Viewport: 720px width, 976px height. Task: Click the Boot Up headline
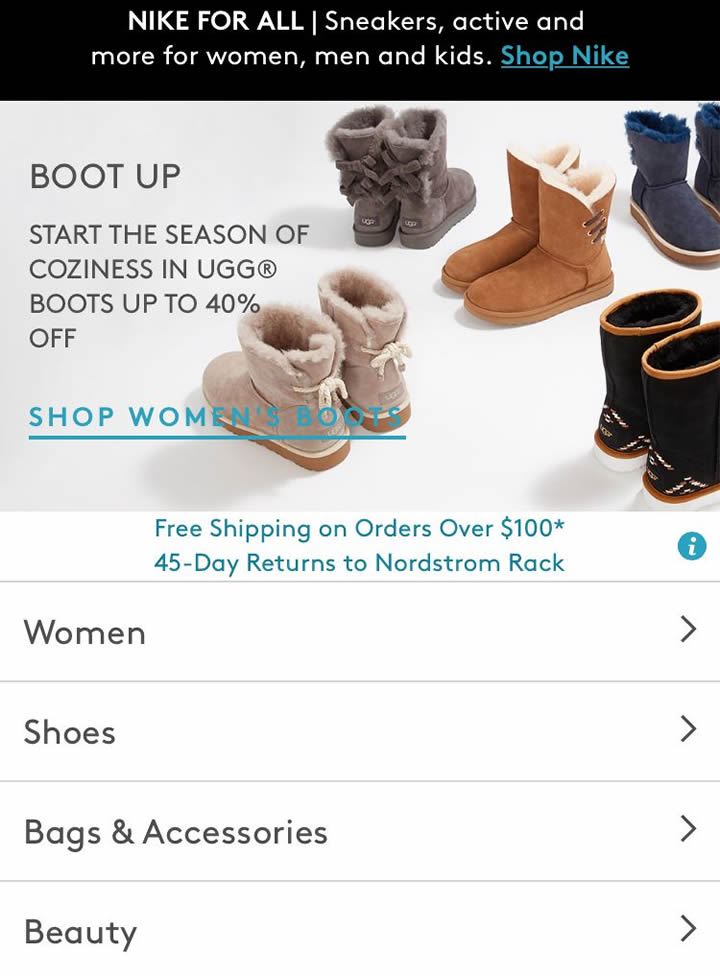point(105,176)
